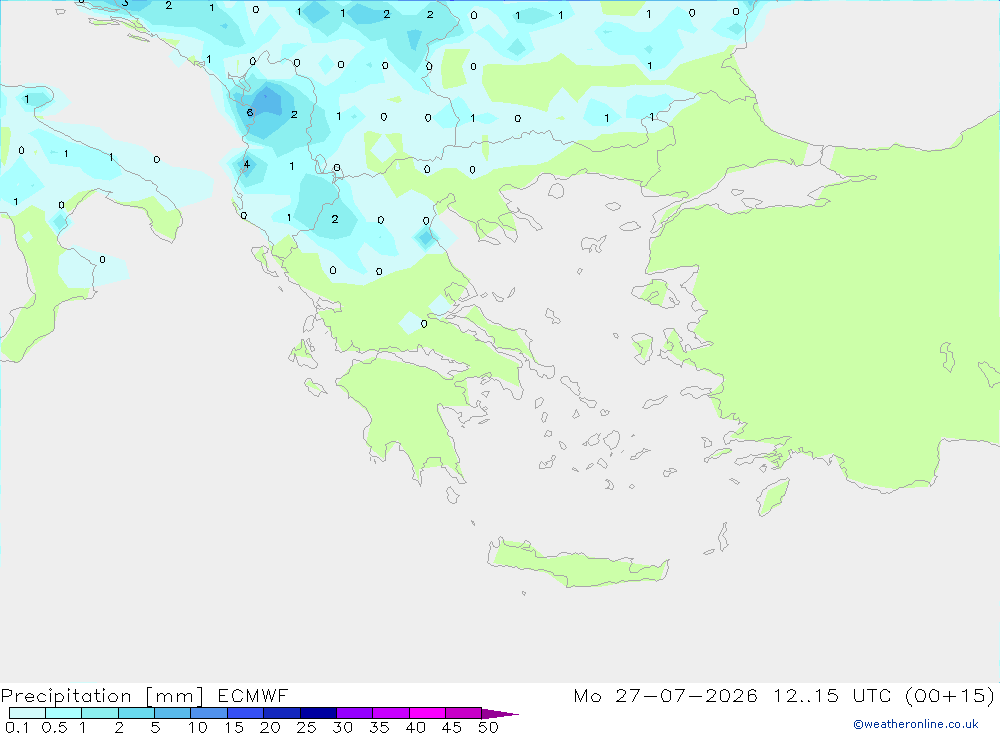Image resolution: width=1000 pixels, height=733 pixels.
Task: Click the "4" precipitation value on map
Action: click(247, 165)
